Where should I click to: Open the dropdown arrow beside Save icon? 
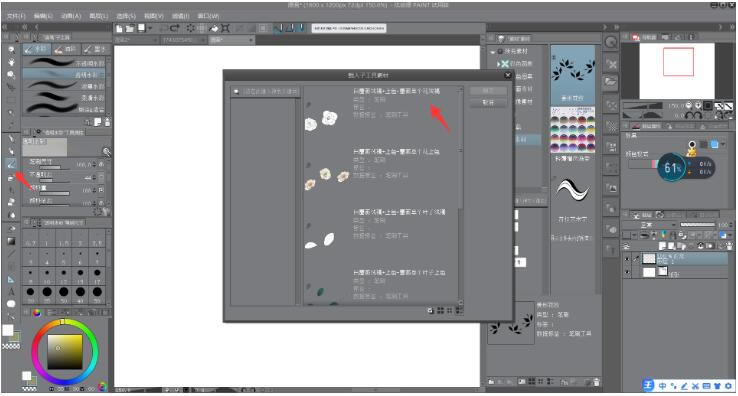coord(150,29)
